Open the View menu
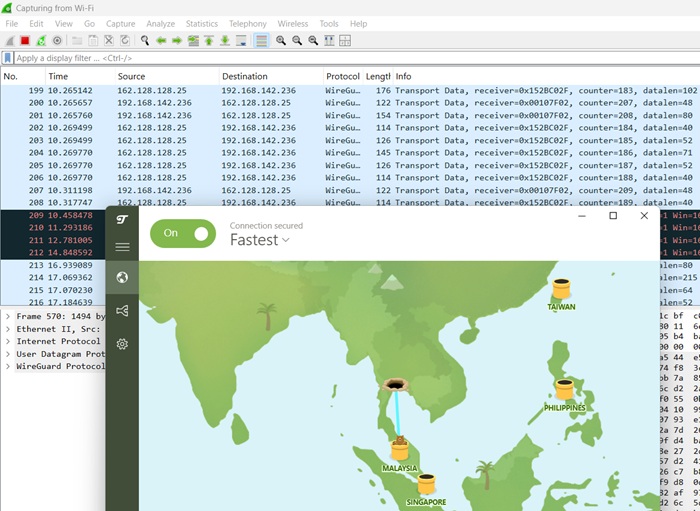 point(63,24)
